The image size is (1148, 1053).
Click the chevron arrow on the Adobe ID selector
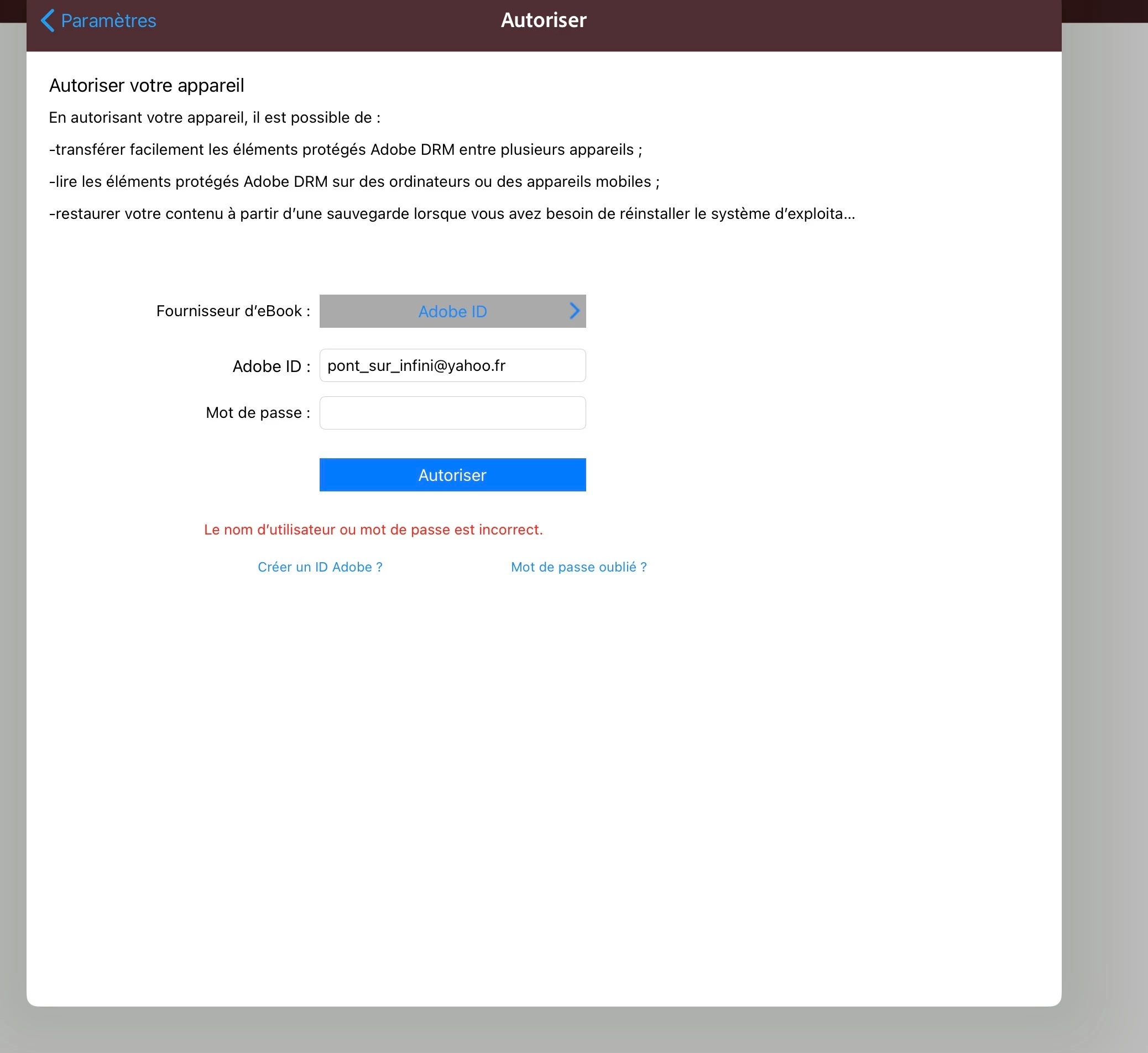tap(574, 311)
